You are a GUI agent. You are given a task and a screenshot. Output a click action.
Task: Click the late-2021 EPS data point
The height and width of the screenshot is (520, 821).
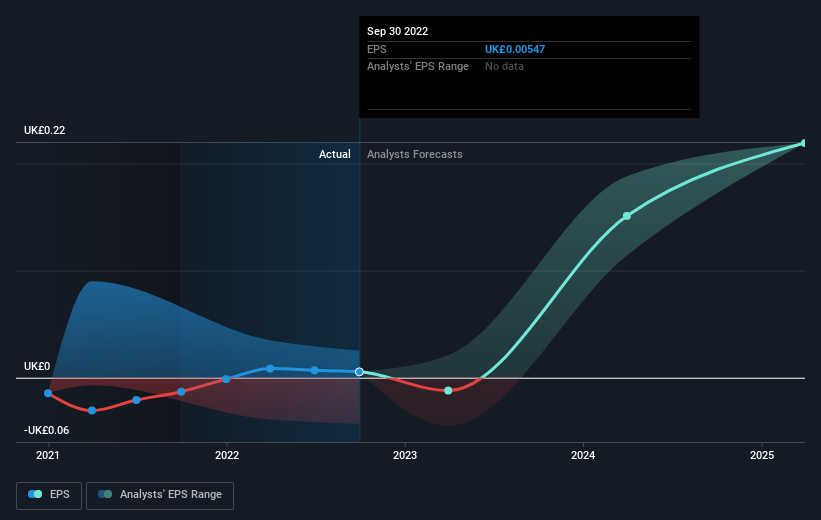(181, 392)
